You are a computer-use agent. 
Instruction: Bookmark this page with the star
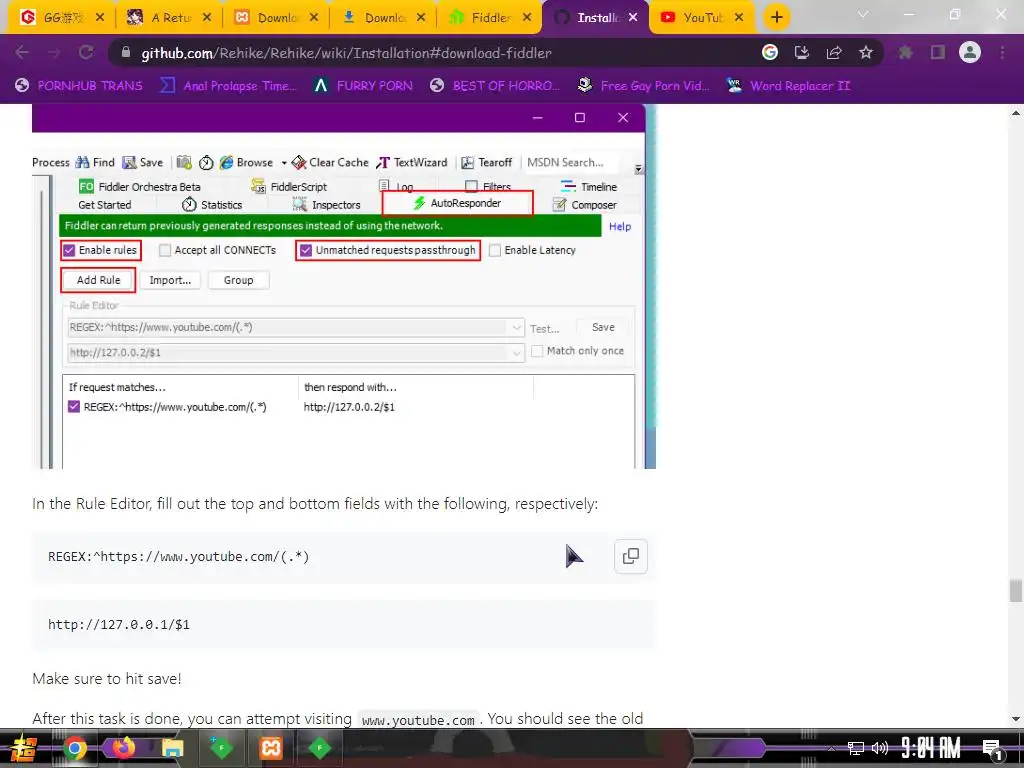pyautogui.click(x=866, y=52)
